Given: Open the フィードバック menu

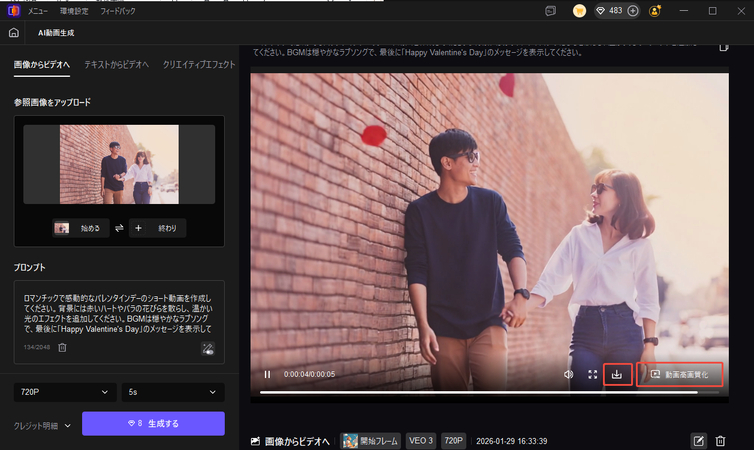Looking at the screenshot, I should pyautogui.click(x=118, y=11).
